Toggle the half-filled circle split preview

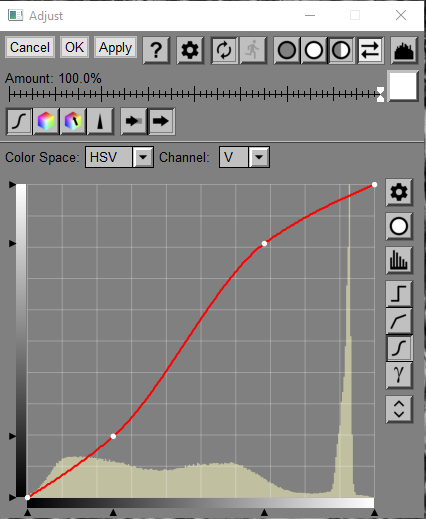click(x=341, y=50)
